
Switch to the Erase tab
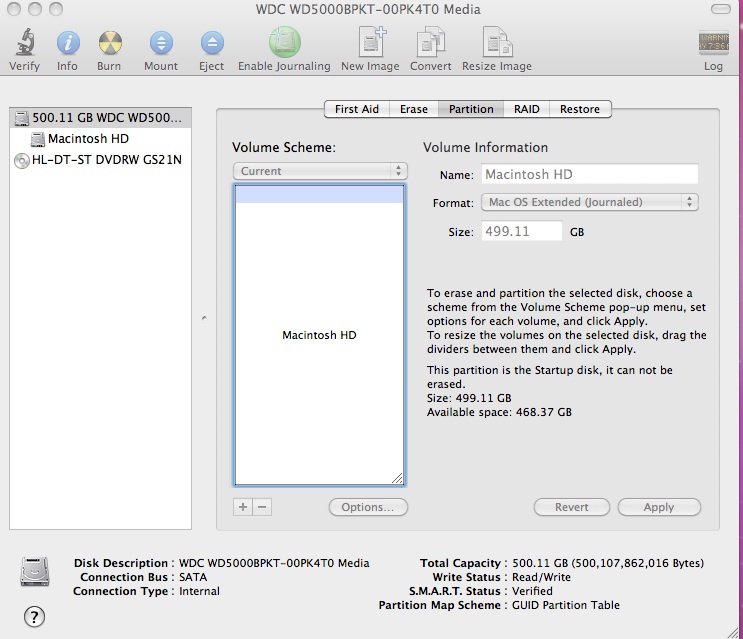(414, 109)
